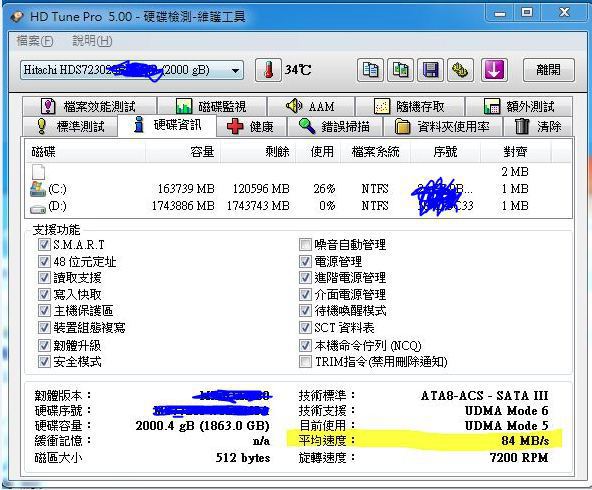Switch to AAM tab
Image resolution: width=592 pixels, height=490 pixels.
click(311, 106)
